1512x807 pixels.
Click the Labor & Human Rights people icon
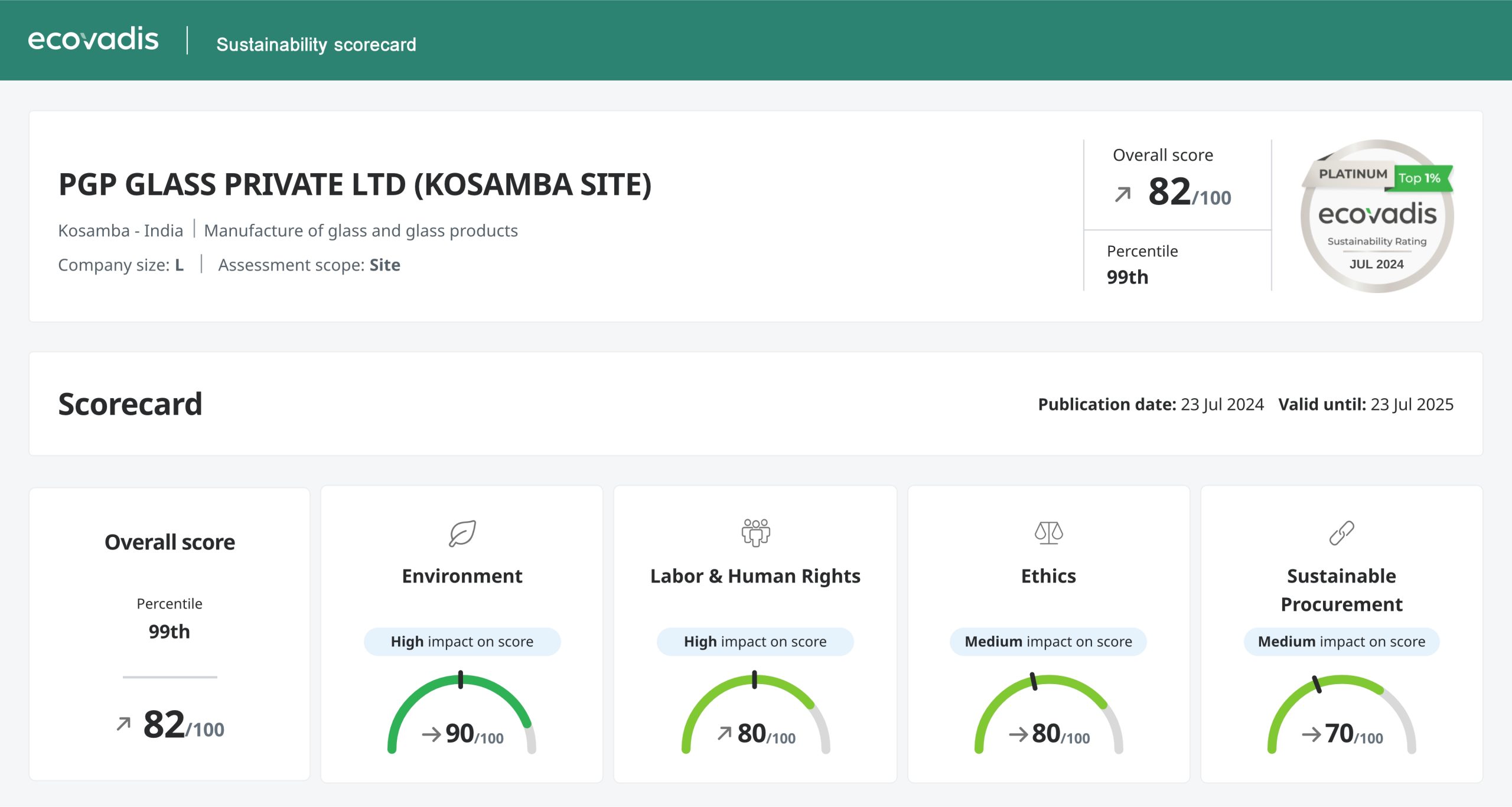pos(755,532)
